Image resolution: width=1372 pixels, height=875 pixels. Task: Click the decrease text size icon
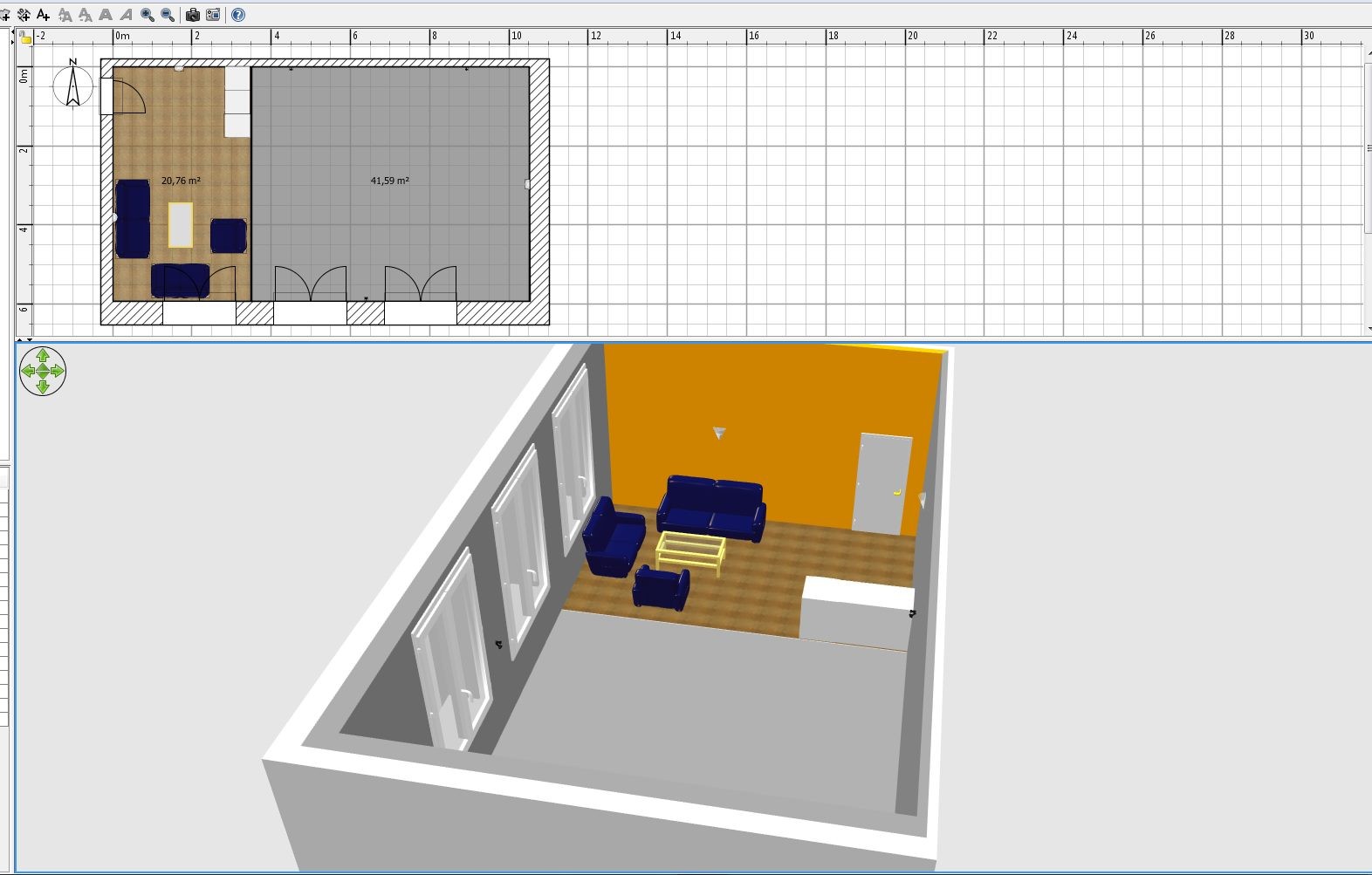pos(86,15)
